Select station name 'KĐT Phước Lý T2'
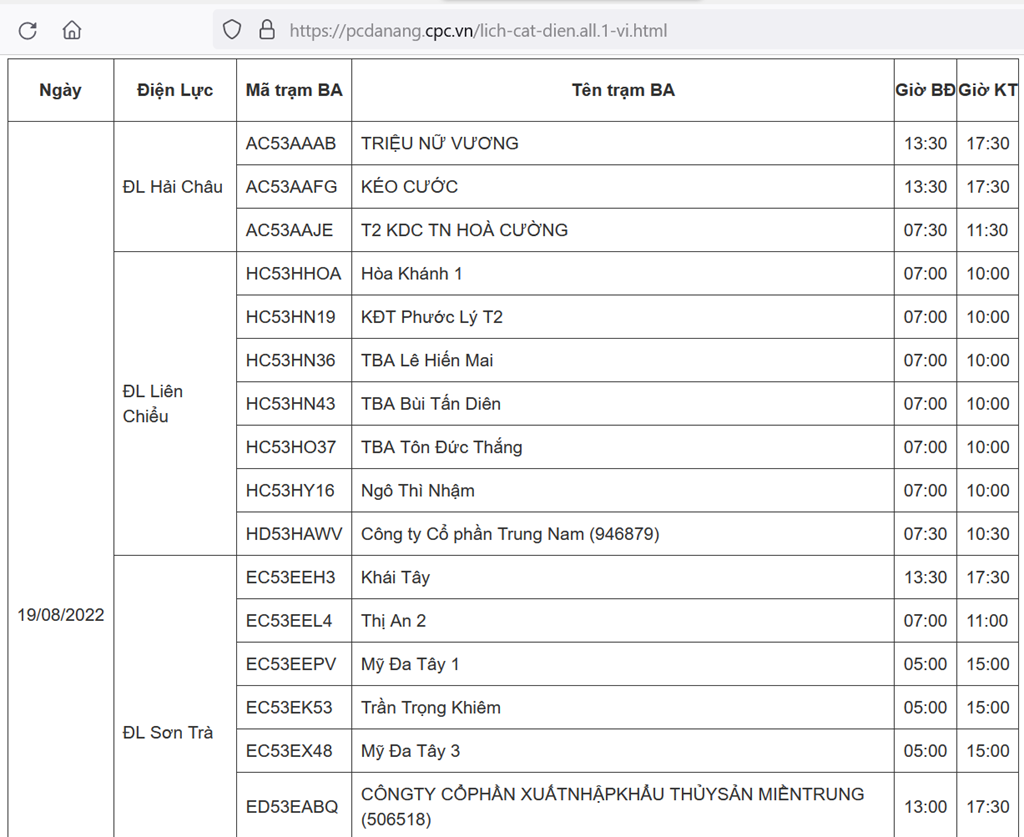Image resolution: width=1024 pixels, height=837 pixels. point(432,317)
